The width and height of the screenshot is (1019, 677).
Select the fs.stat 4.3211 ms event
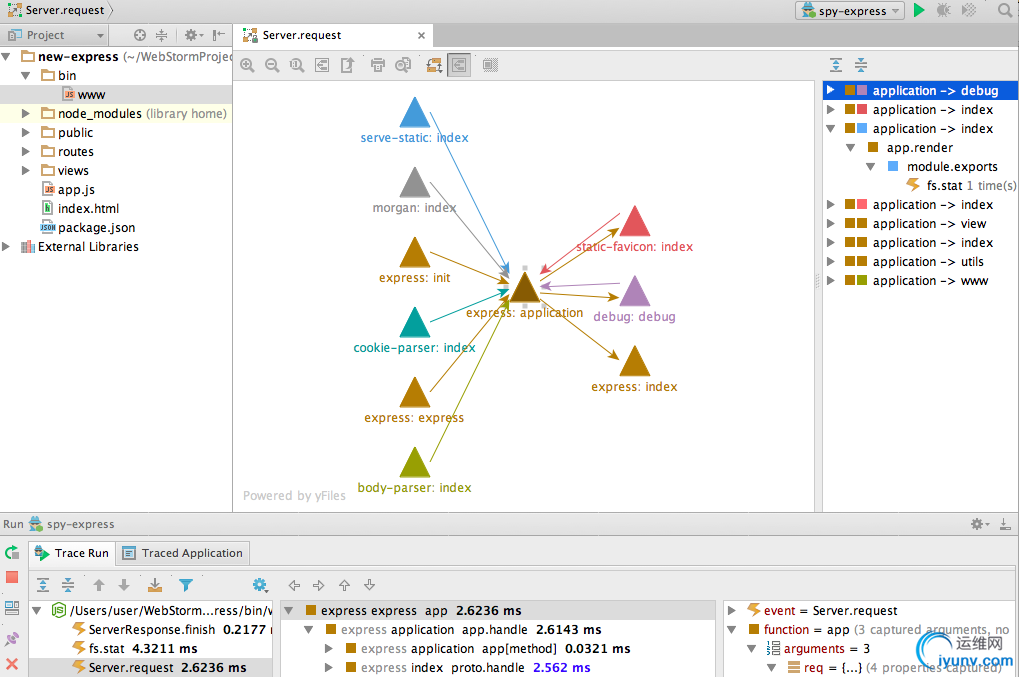(135, 648)
